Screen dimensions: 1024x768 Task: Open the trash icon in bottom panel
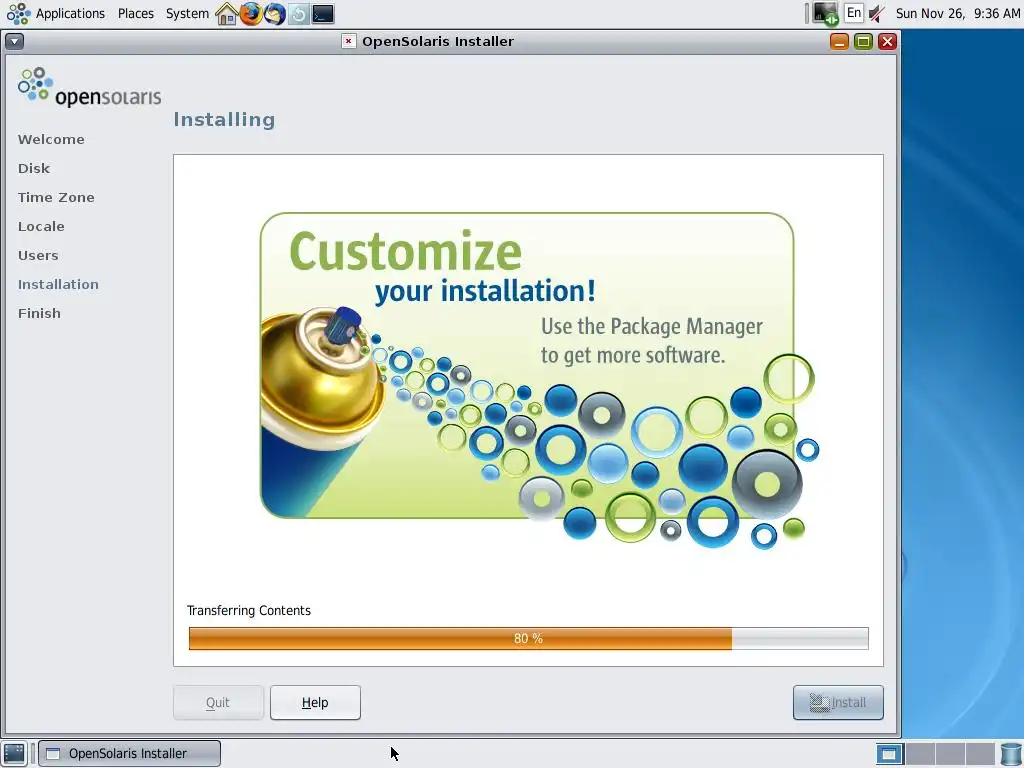point(1011,754)
